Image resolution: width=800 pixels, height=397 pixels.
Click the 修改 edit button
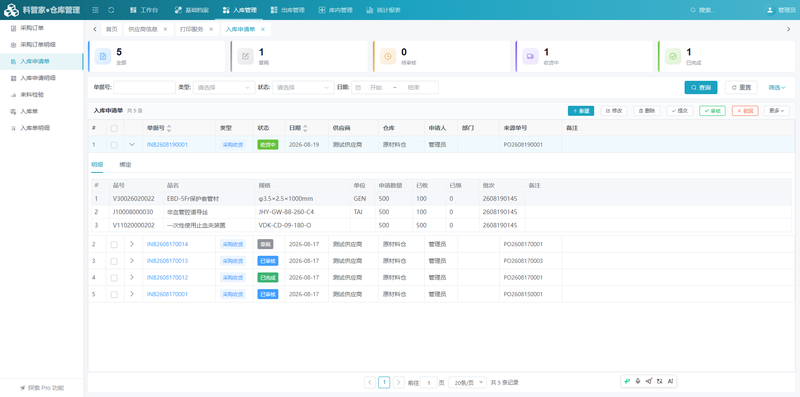614,111
